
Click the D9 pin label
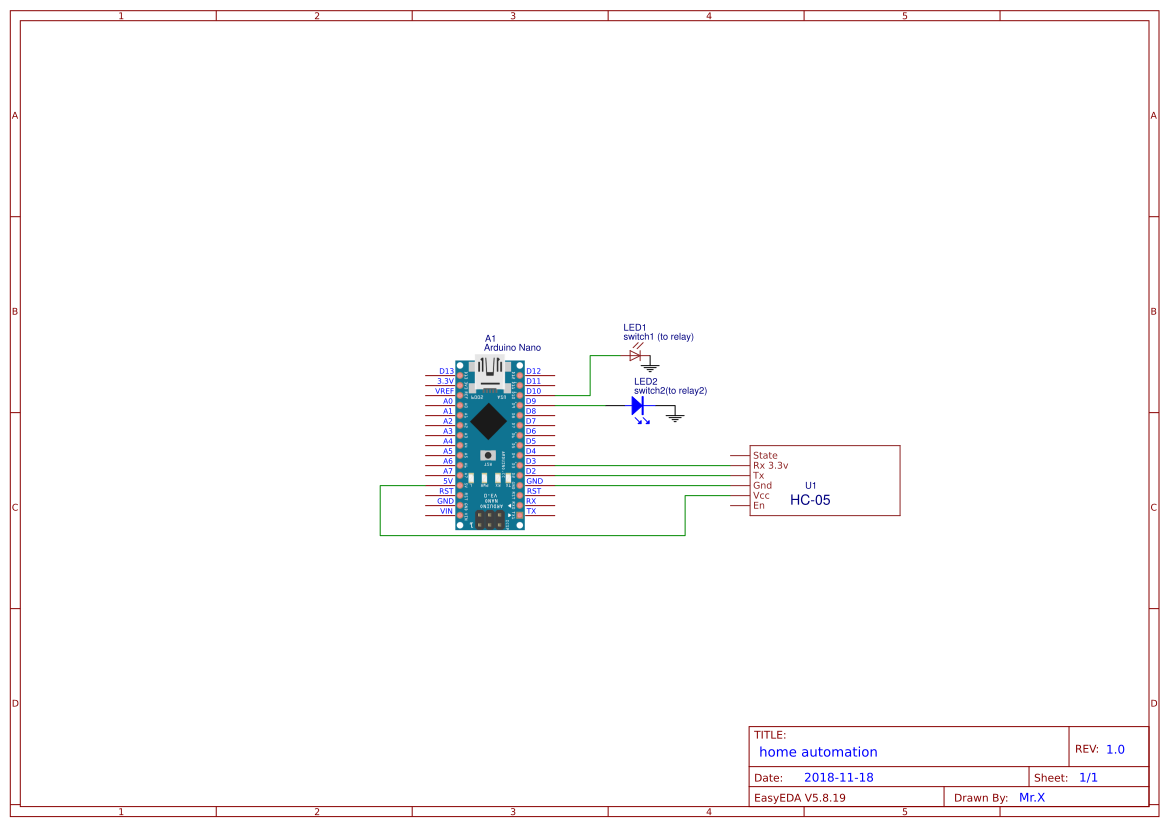pos(531,401)
